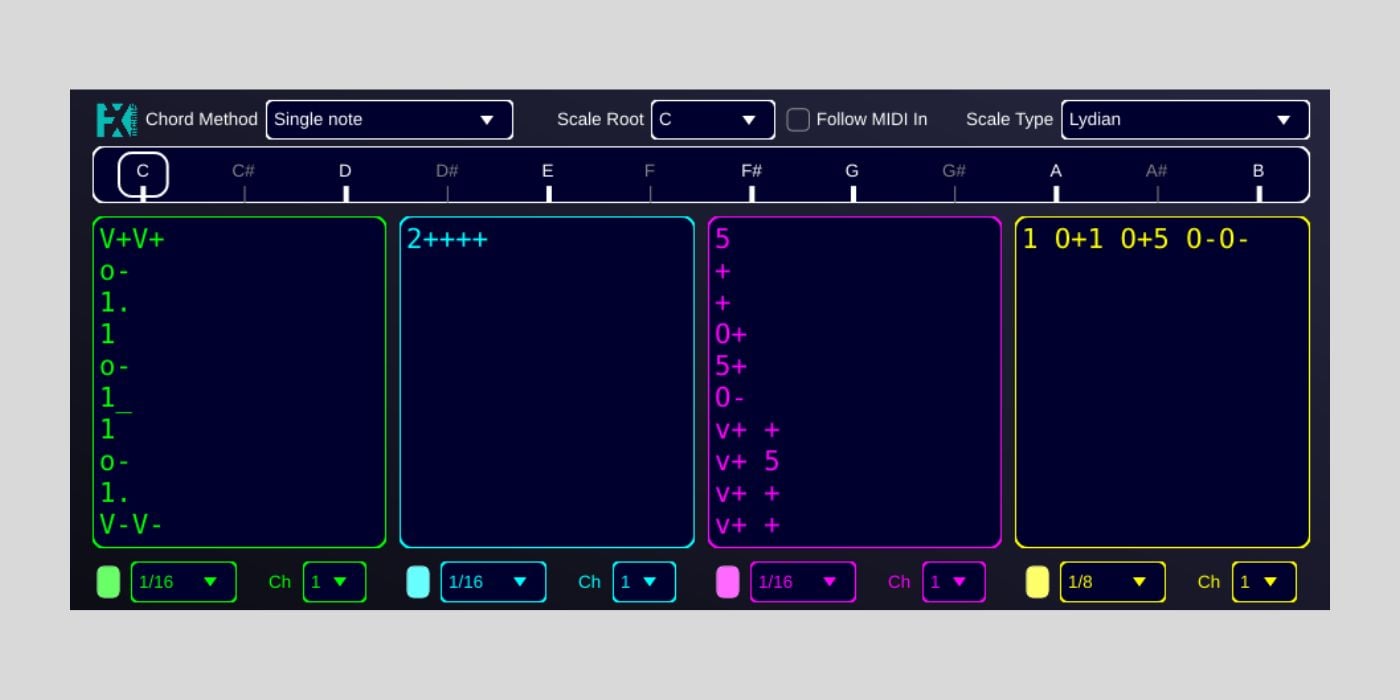The height and width of the screenshot is (700, 1400).
Task: Toggle the magenta lane swatch
Action: [x=727, y=581]
